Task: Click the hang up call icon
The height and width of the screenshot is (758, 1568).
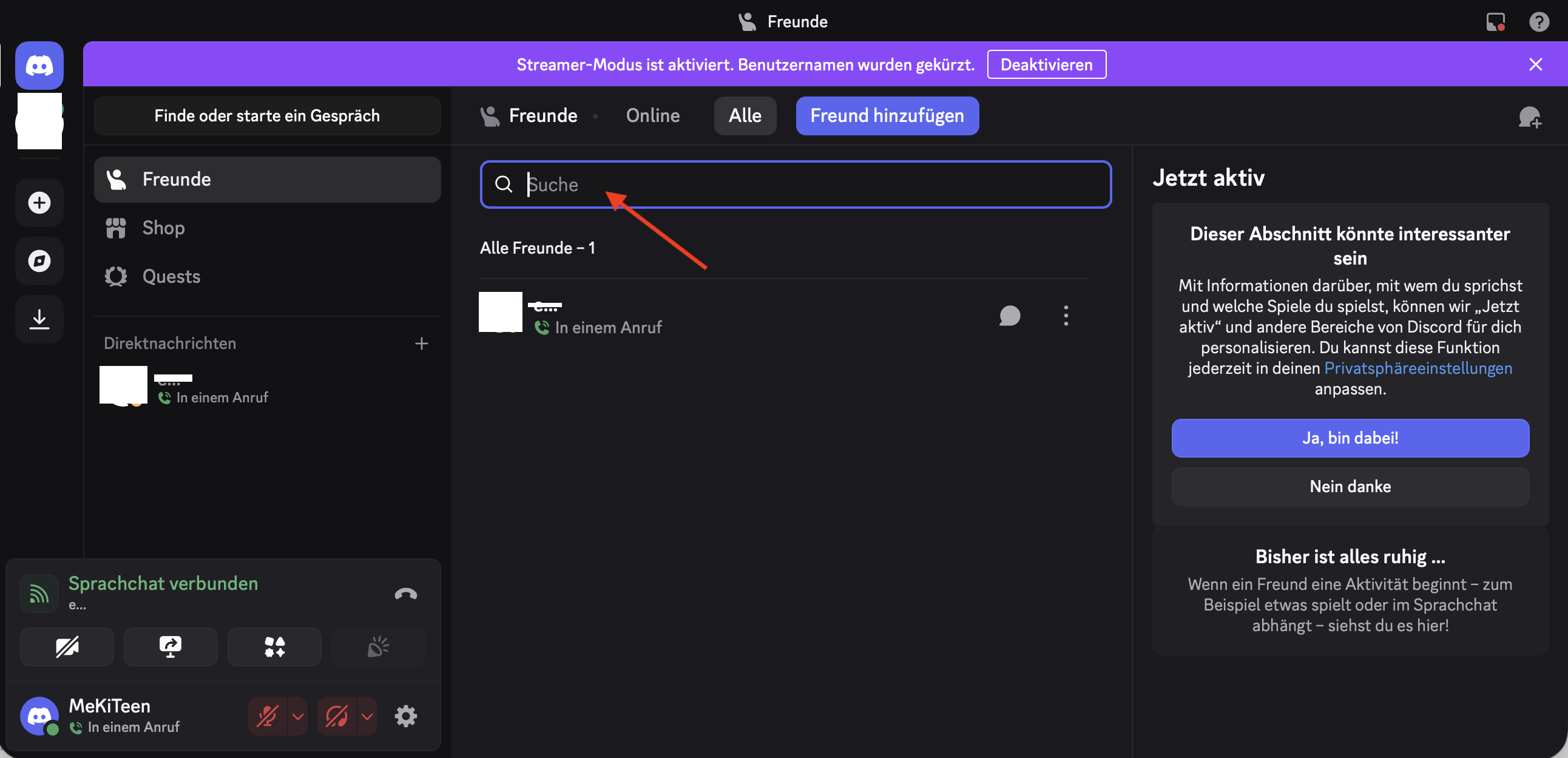Action: 405,594
